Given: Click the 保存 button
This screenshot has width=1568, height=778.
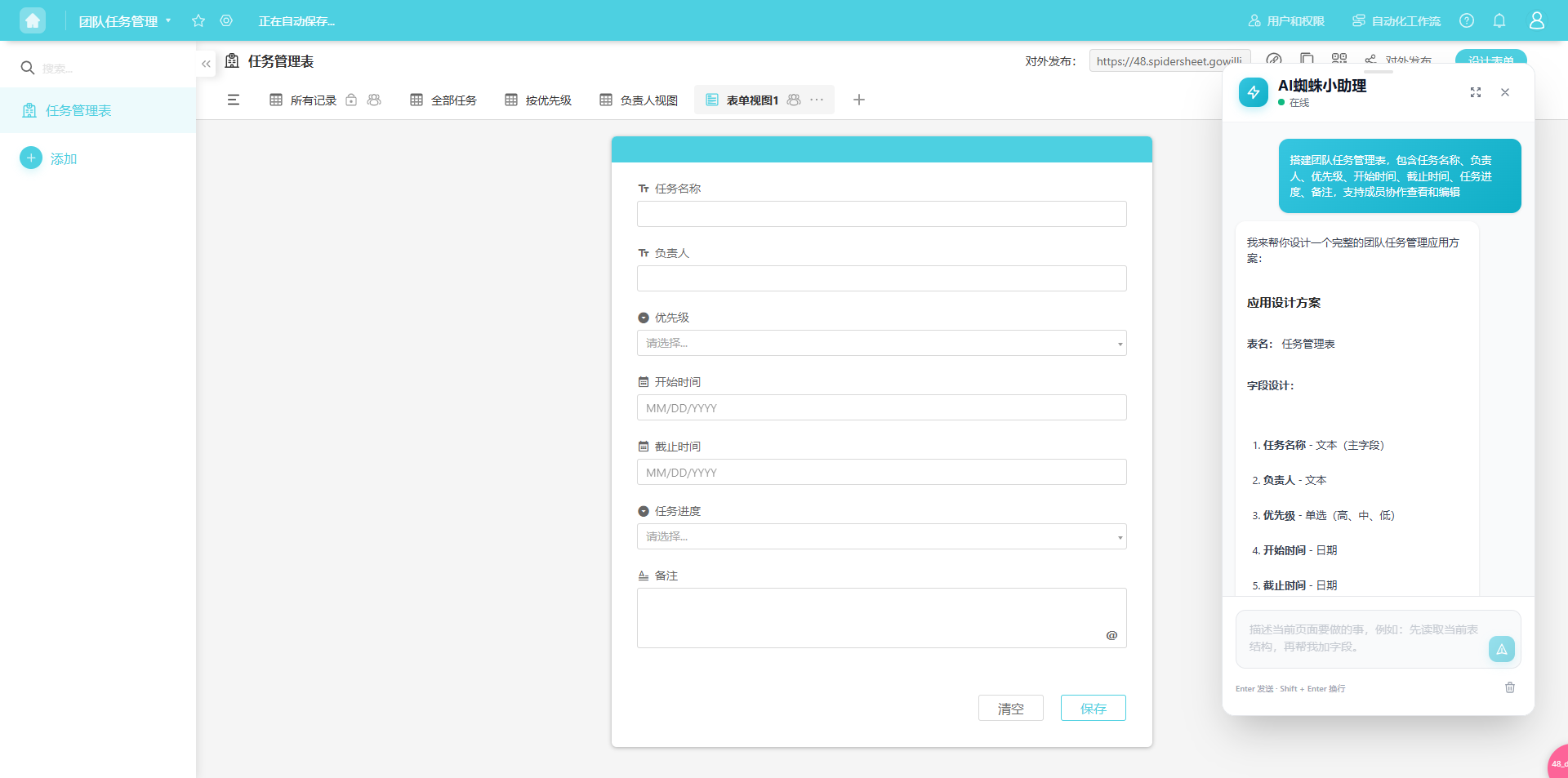Looking at the screenshot, I should pos(1094,708).
